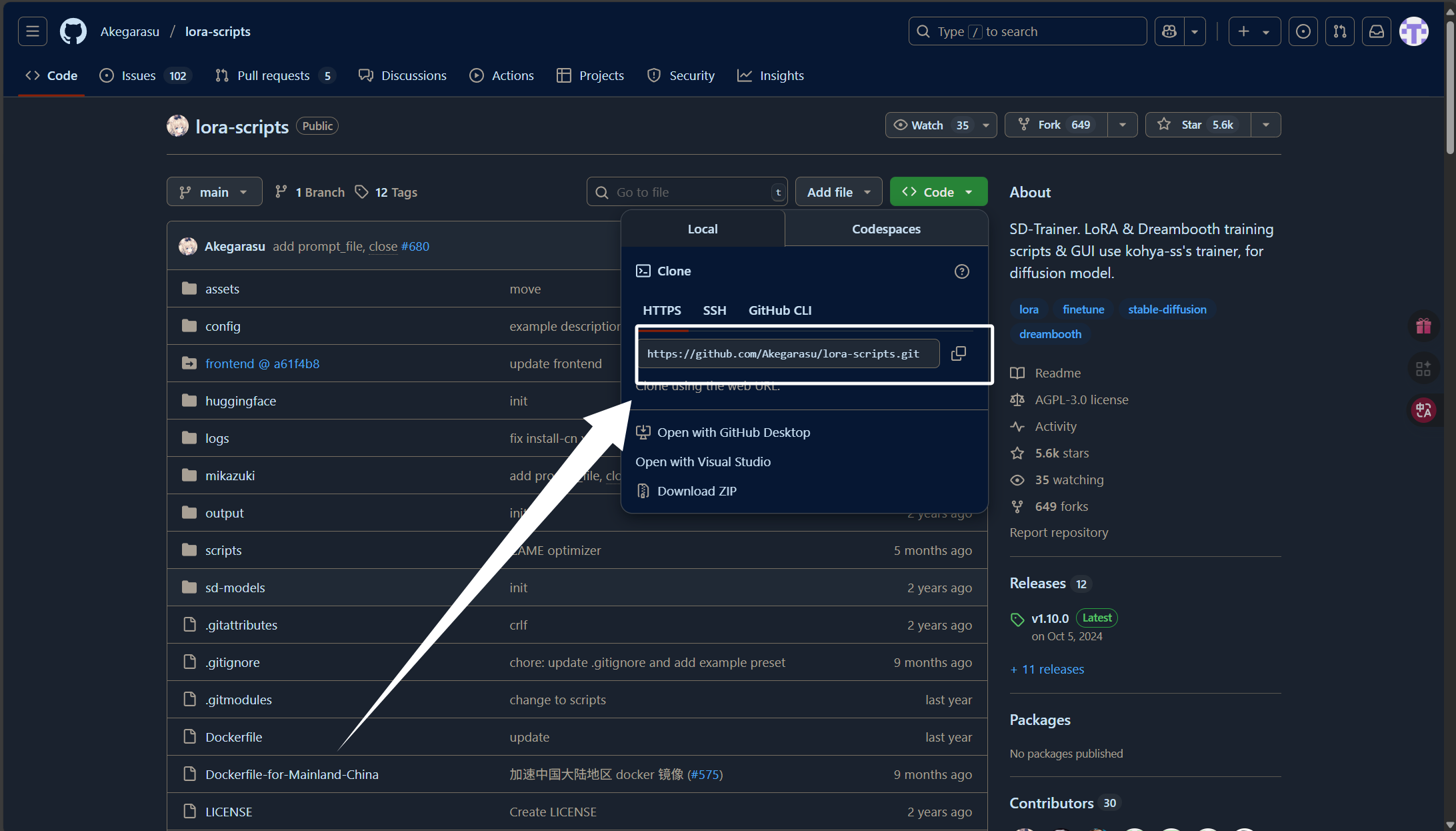Open the notifications inbox icon
Image resolution: width=1456 pixels, height=831 pixels.
[1377, 31]
